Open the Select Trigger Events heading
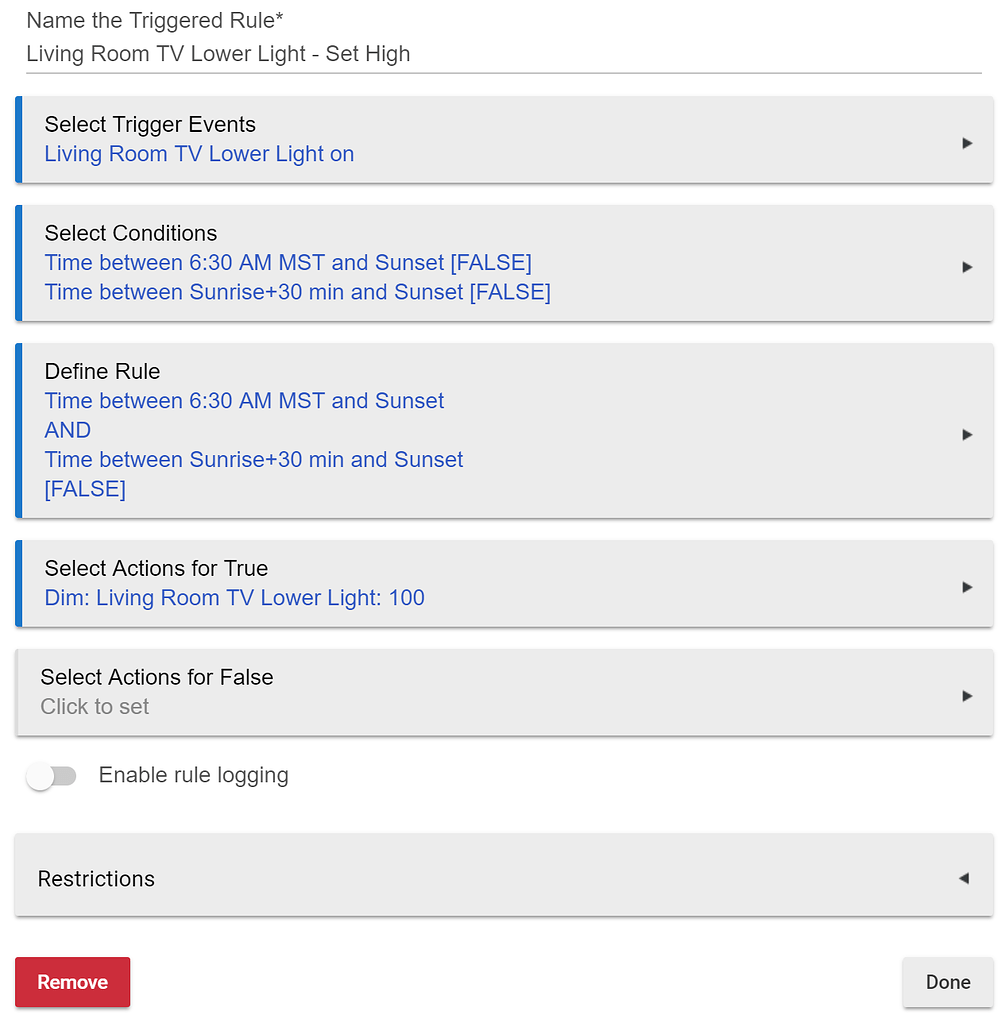The width and height of the screenshot is (1005, 1023). (x=150, y=125)
